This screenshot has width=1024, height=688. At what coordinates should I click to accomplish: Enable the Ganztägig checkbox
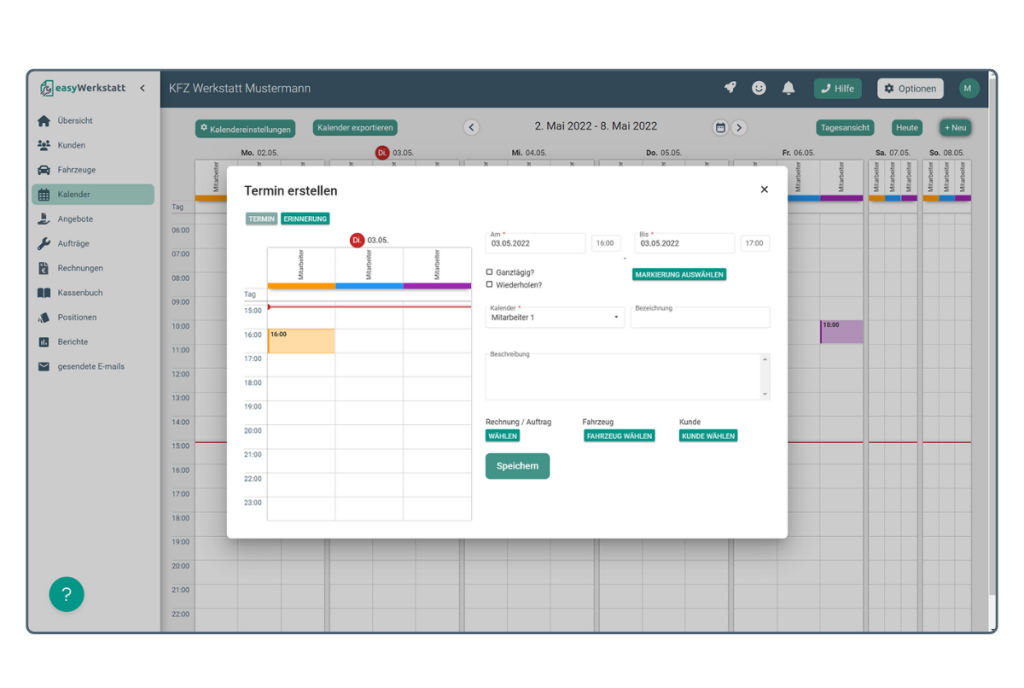click(489, 272)
